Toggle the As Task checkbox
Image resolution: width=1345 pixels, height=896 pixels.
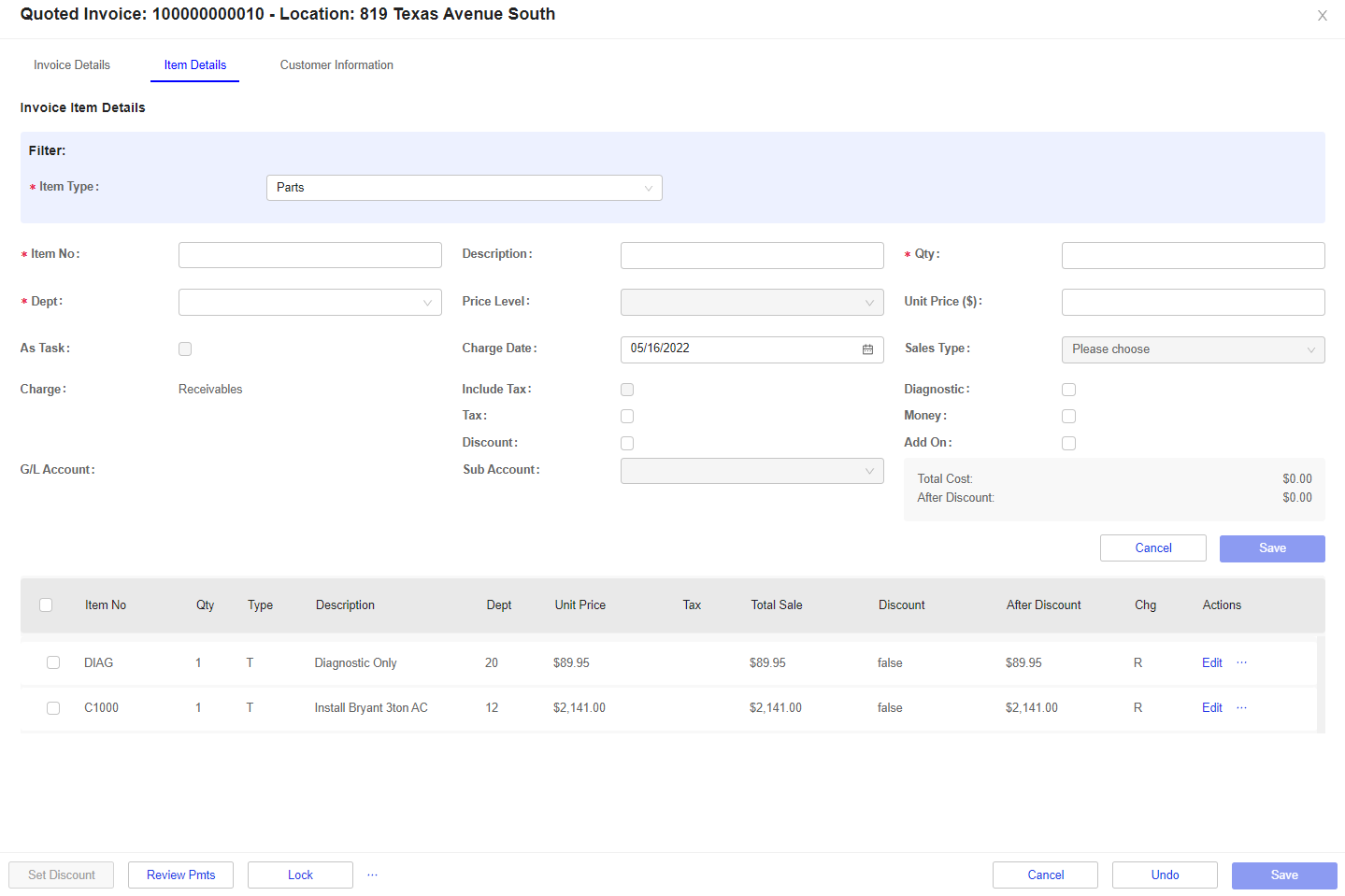point(185,348)
